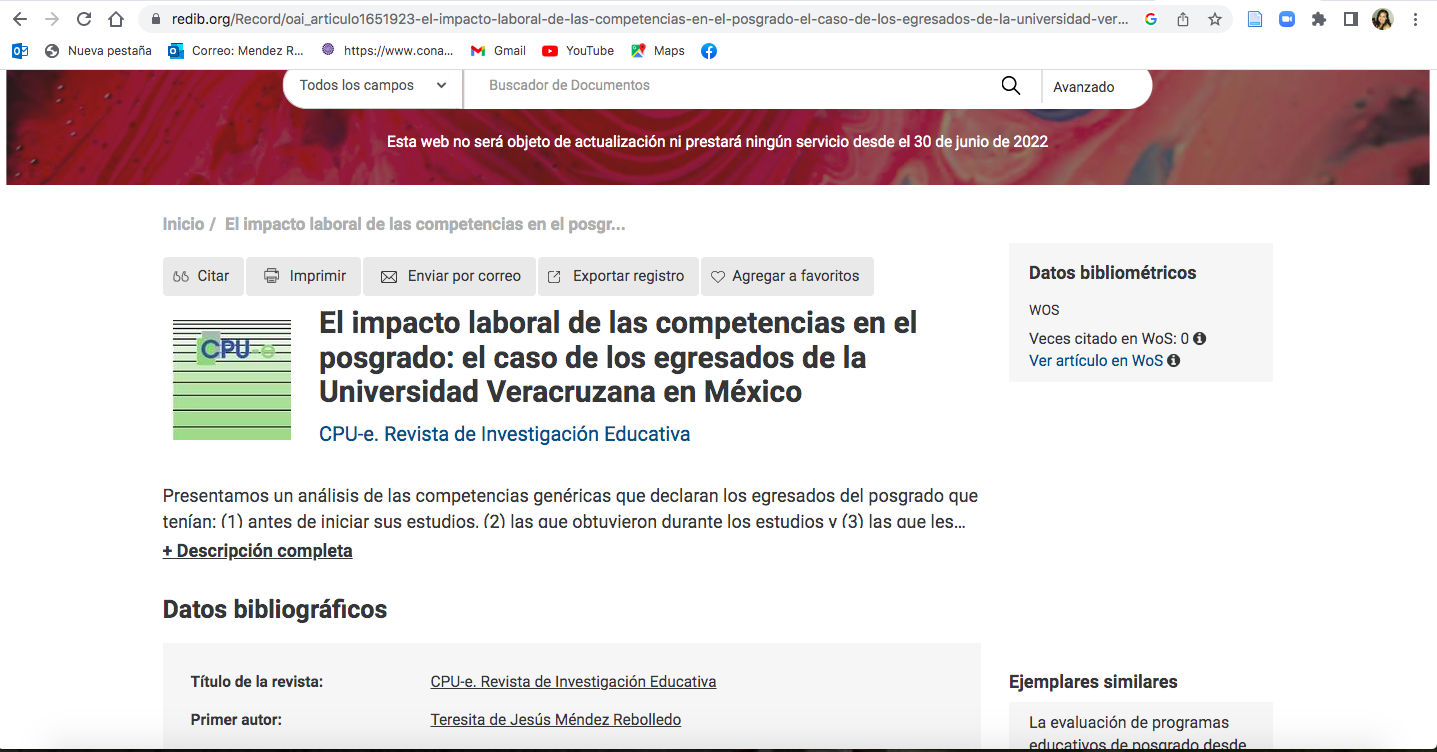Image resolution: width=1437 pixels, height=752 pixels.
Task: Open the Gmail bookmark
Action: pos(498,51)
